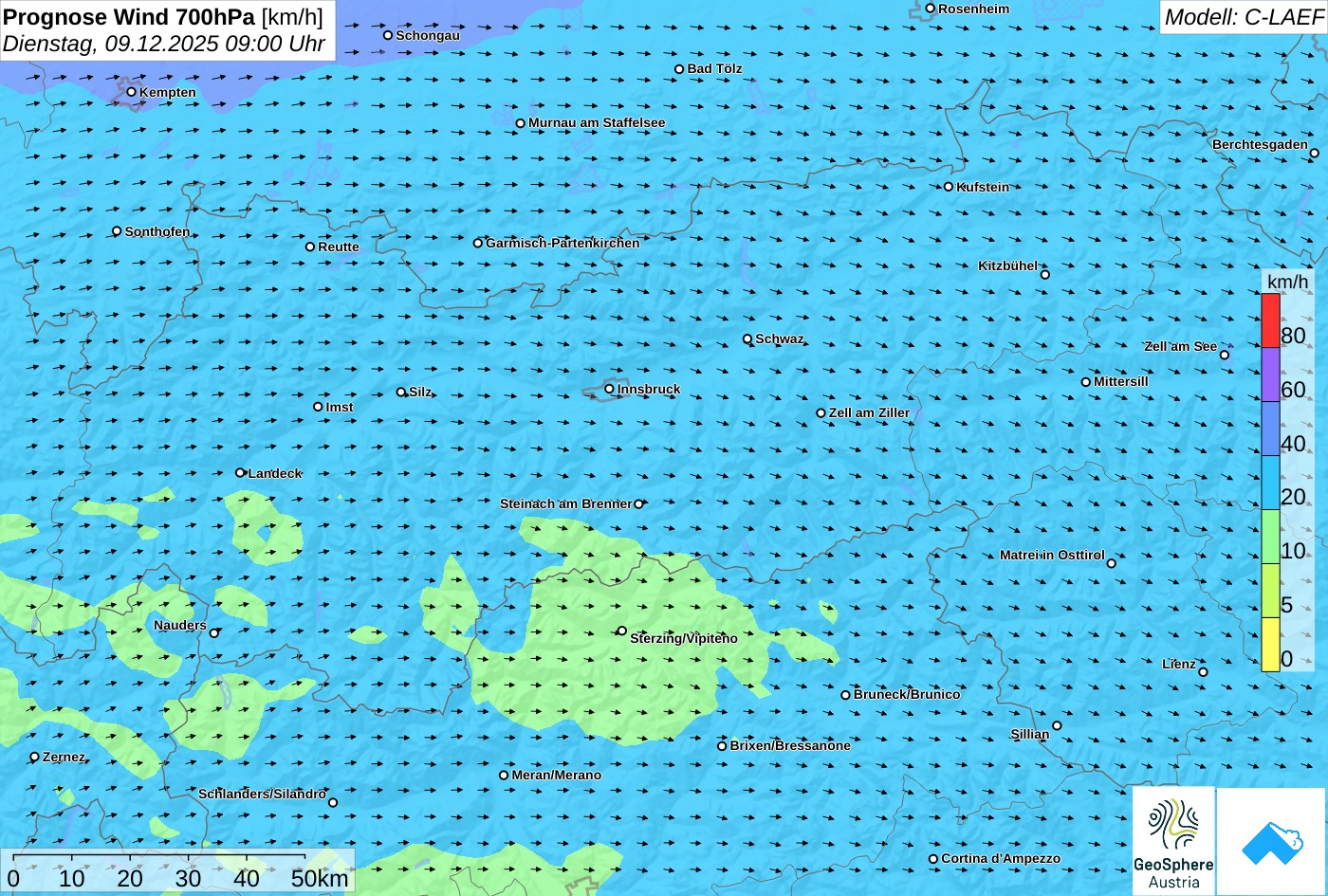Click the purple 60 km/h legend swatch
1328x896 pixels.
click(x=1270, y=375)
